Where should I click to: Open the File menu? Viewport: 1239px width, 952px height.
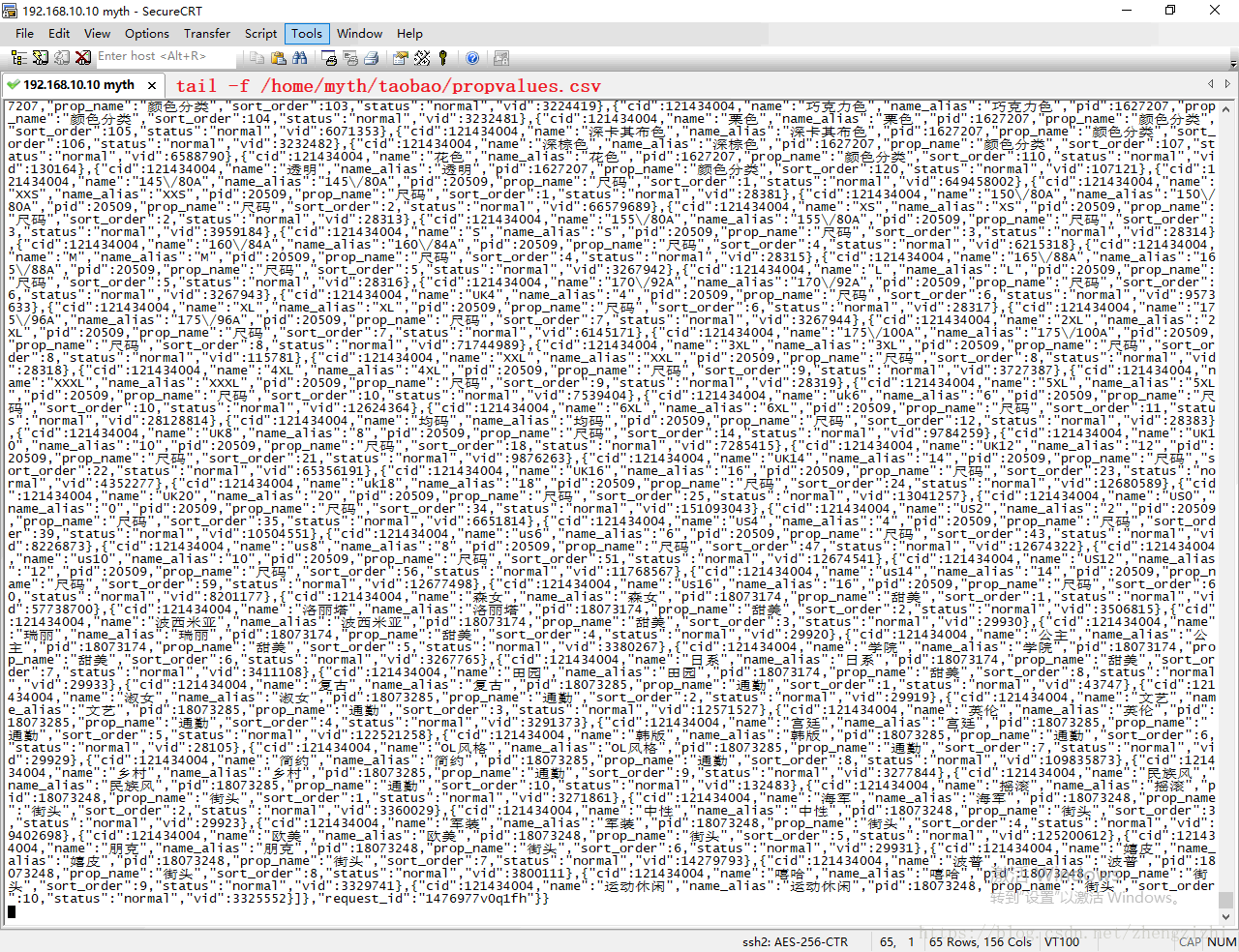pos(25,33)
